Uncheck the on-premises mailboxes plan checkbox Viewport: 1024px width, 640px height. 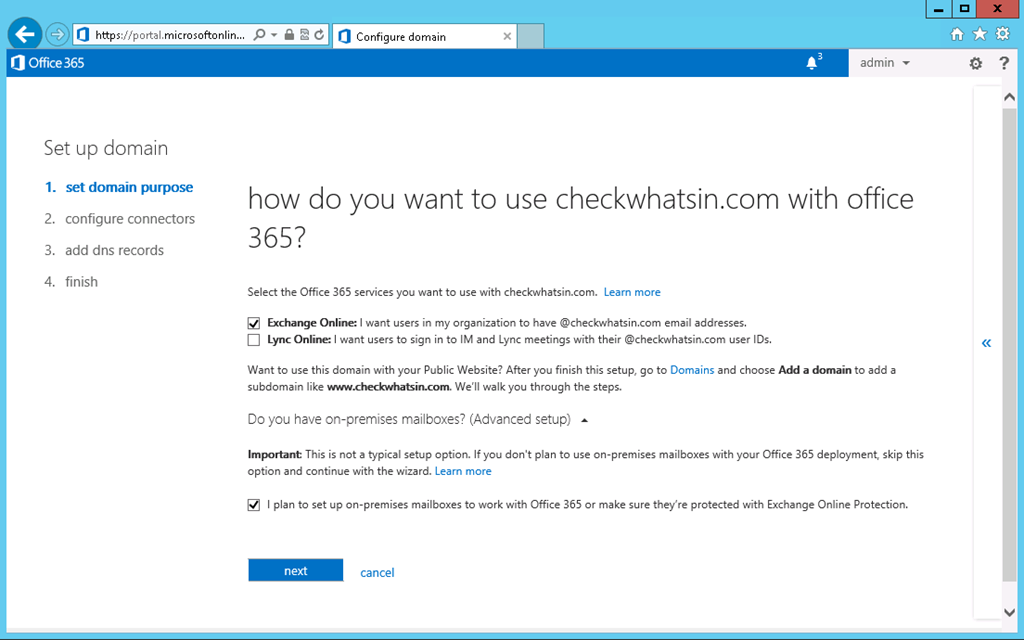[253, 505]
